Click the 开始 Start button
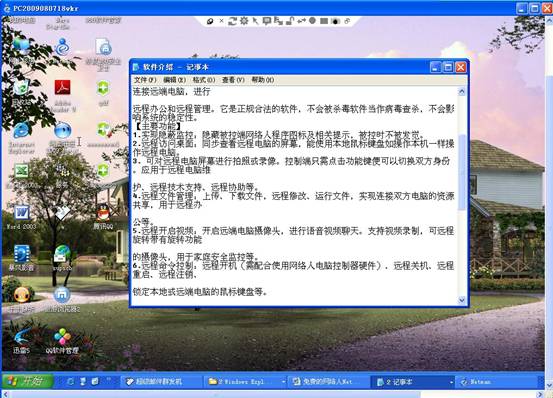This screenshot has width=553, height=398. pos(28,381)
